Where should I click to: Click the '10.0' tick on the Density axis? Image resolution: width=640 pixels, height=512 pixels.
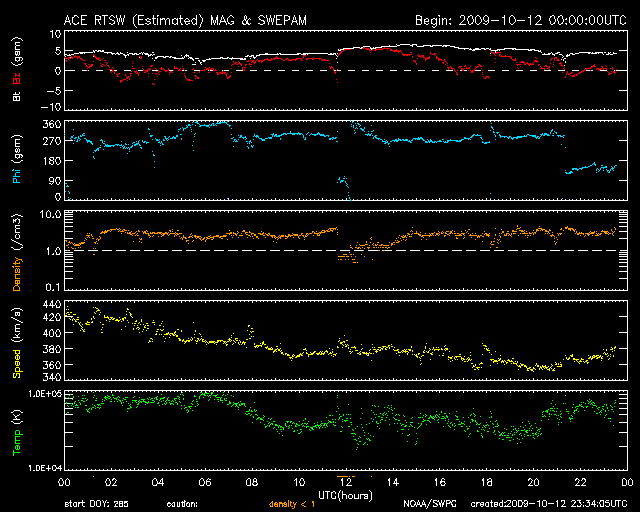click(x=50, y=214)
